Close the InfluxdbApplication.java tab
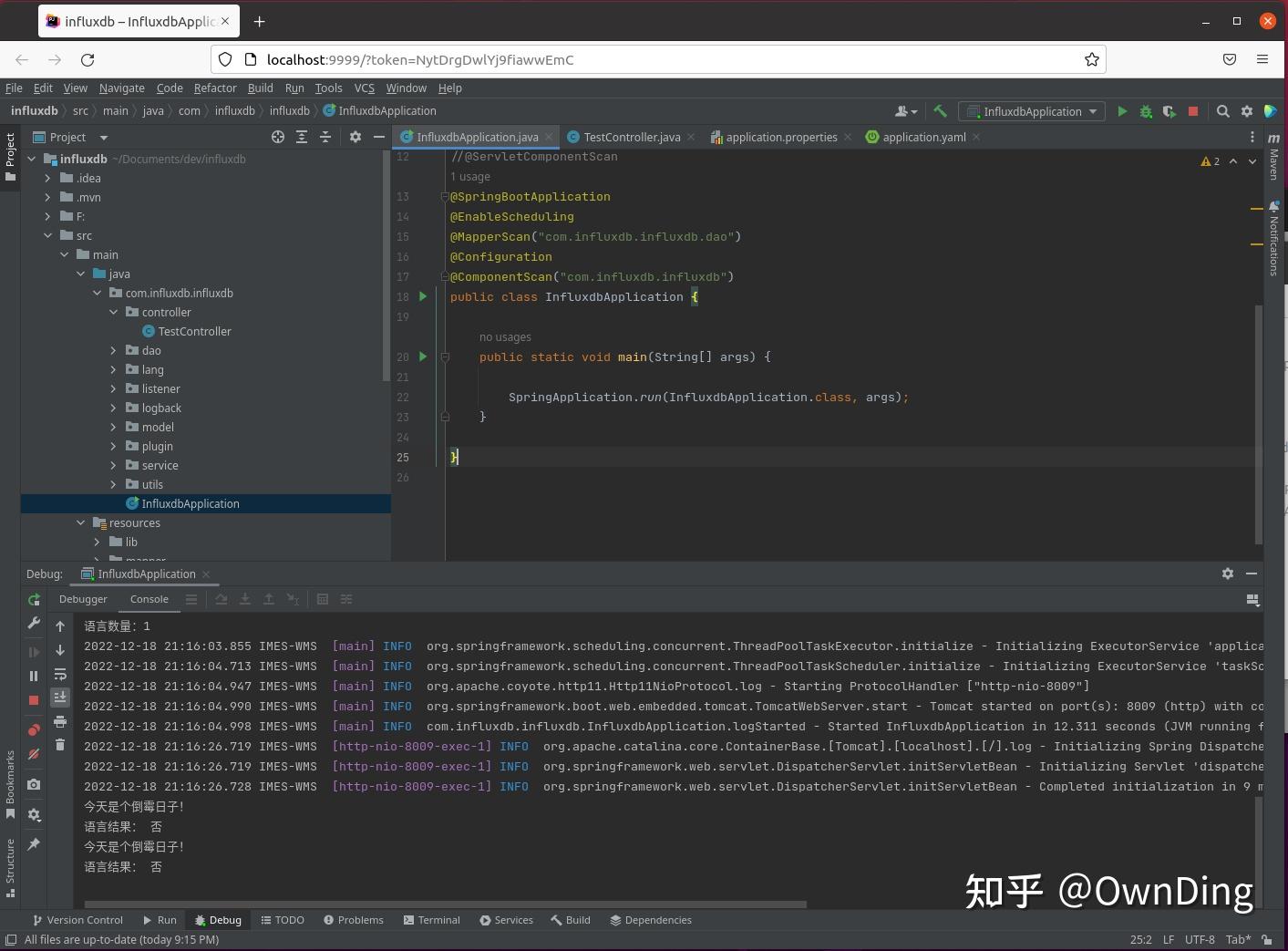Image resolution: width=1288 pixels, height=951 pixels. tap(549, 137)
